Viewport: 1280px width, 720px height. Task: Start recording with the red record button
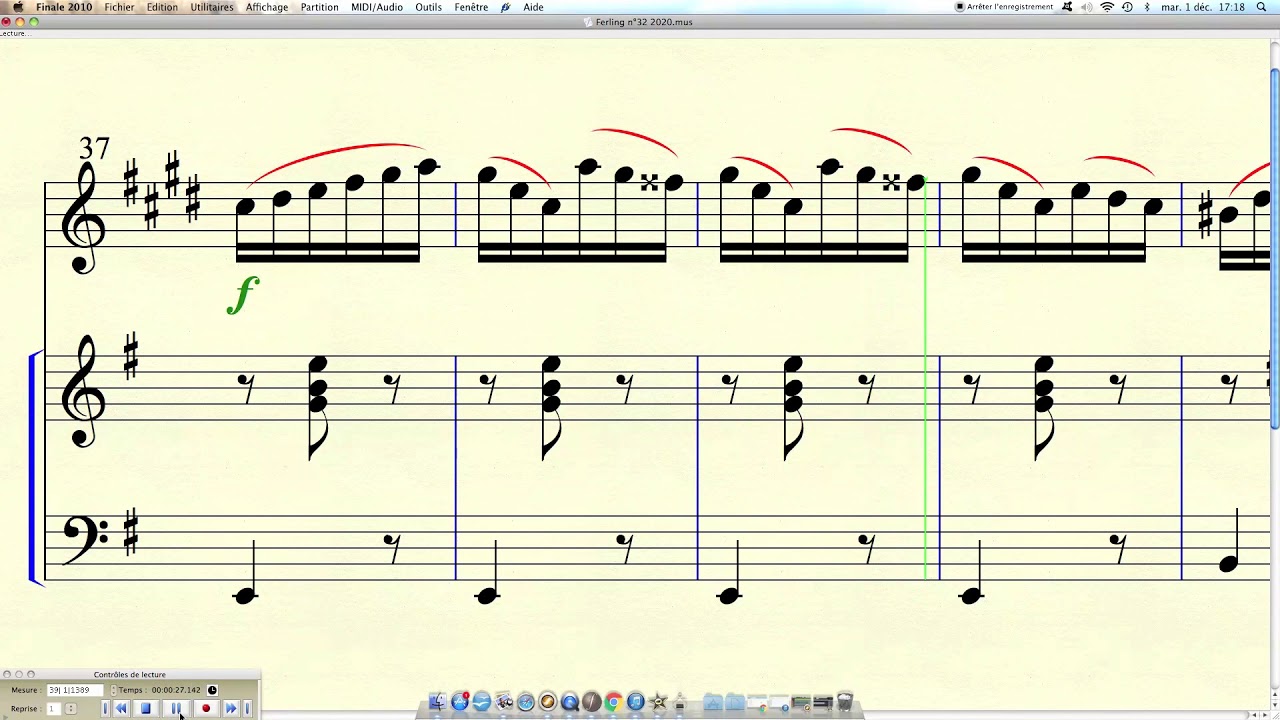pyautogui.click(x=206, y=708)
